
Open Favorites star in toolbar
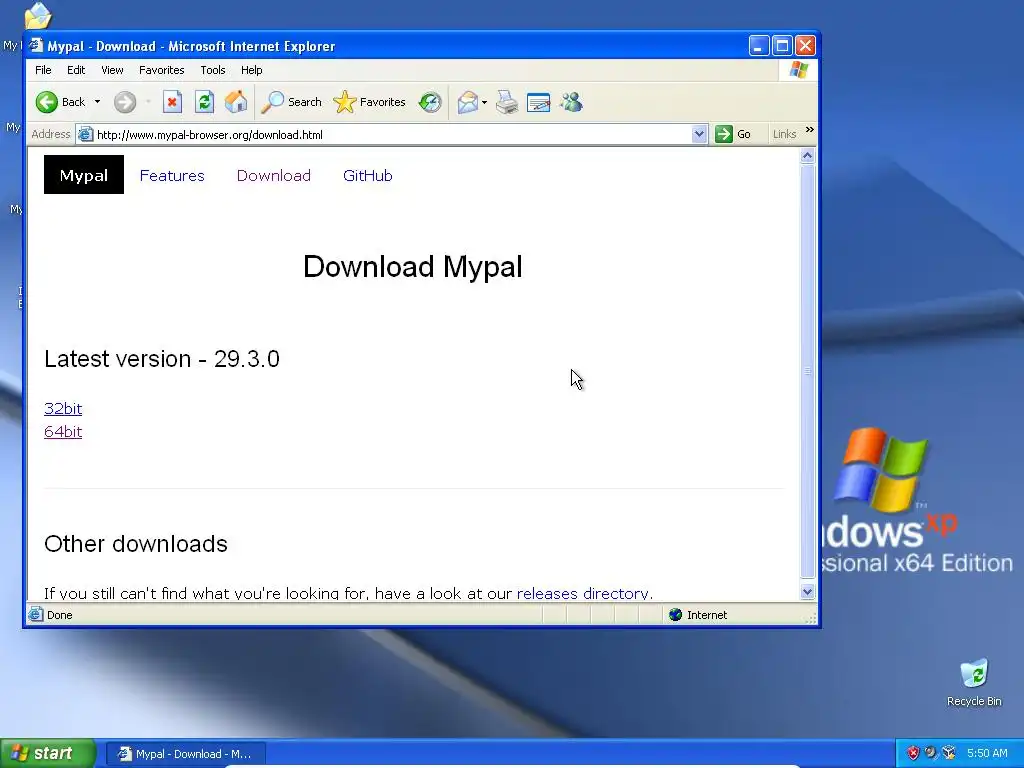pos(370,102)
